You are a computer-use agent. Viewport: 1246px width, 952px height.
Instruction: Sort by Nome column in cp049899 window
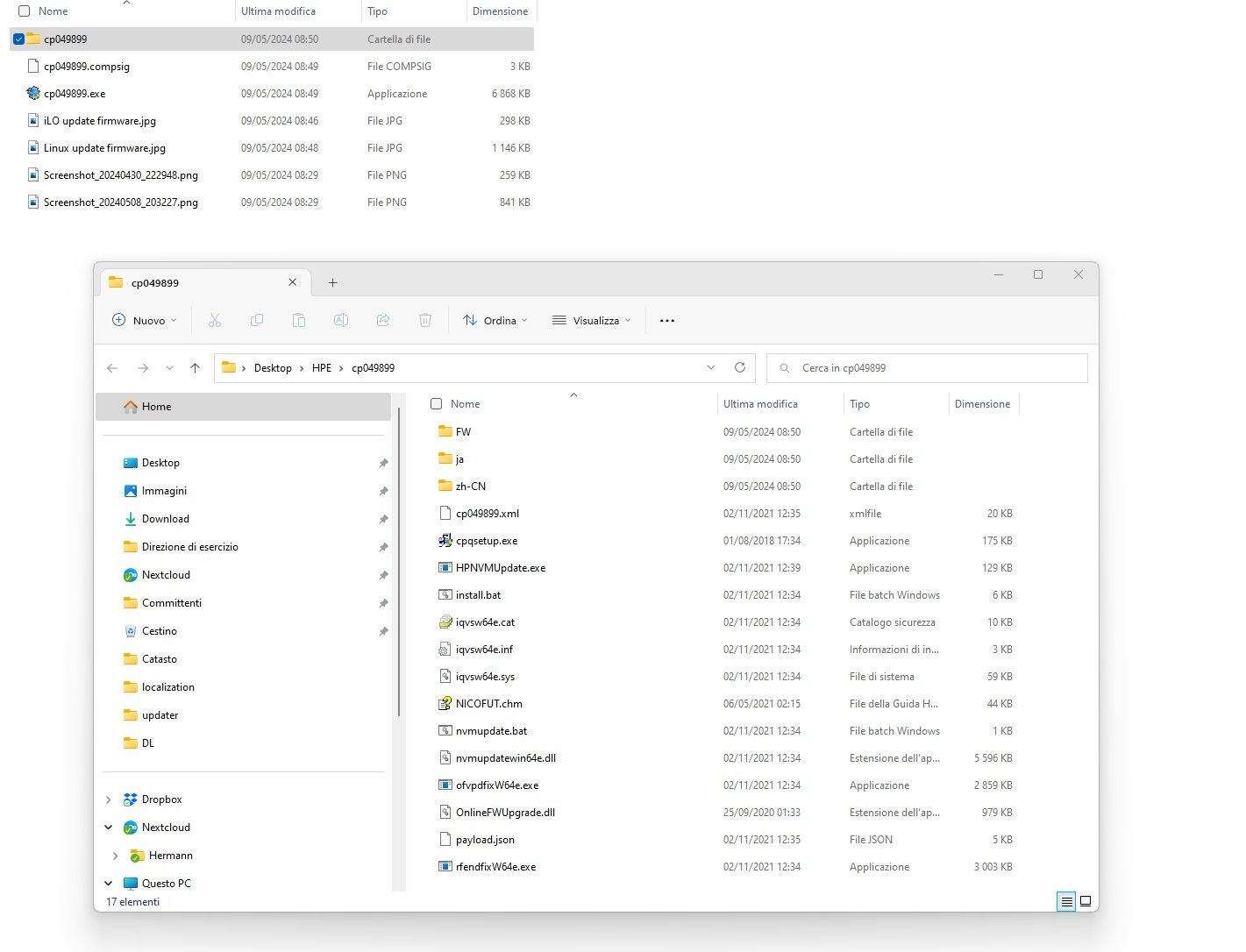[x=465, y=404]
